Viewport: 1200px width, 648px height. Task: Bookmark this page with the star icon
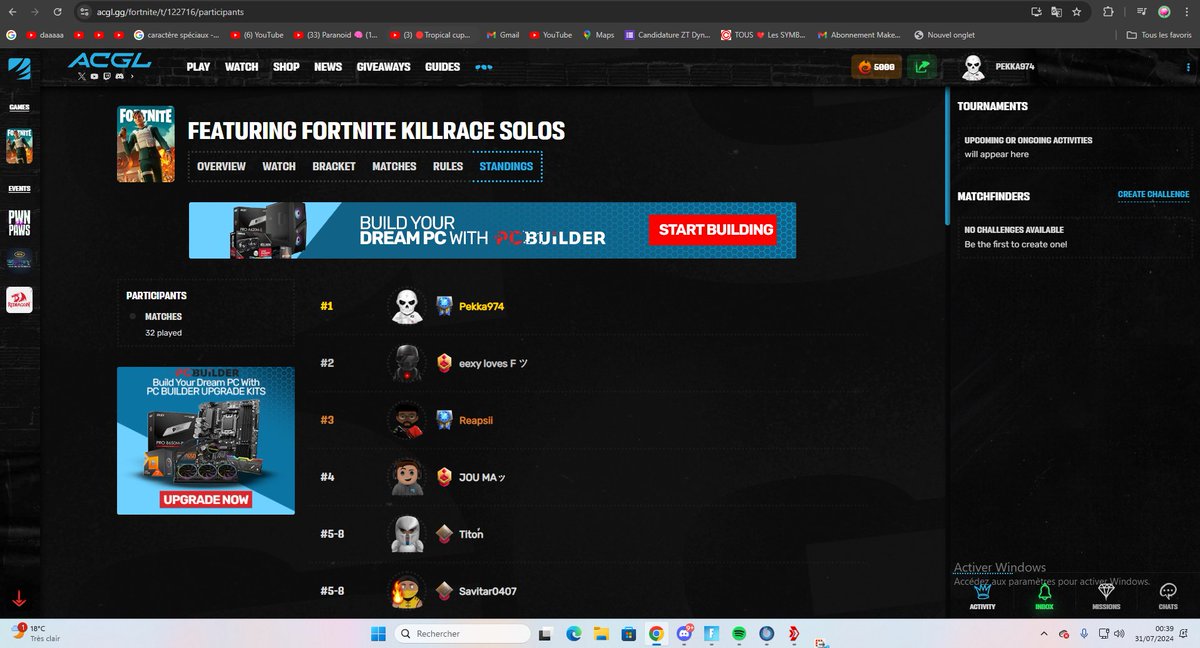click(x=1076, y=12)
